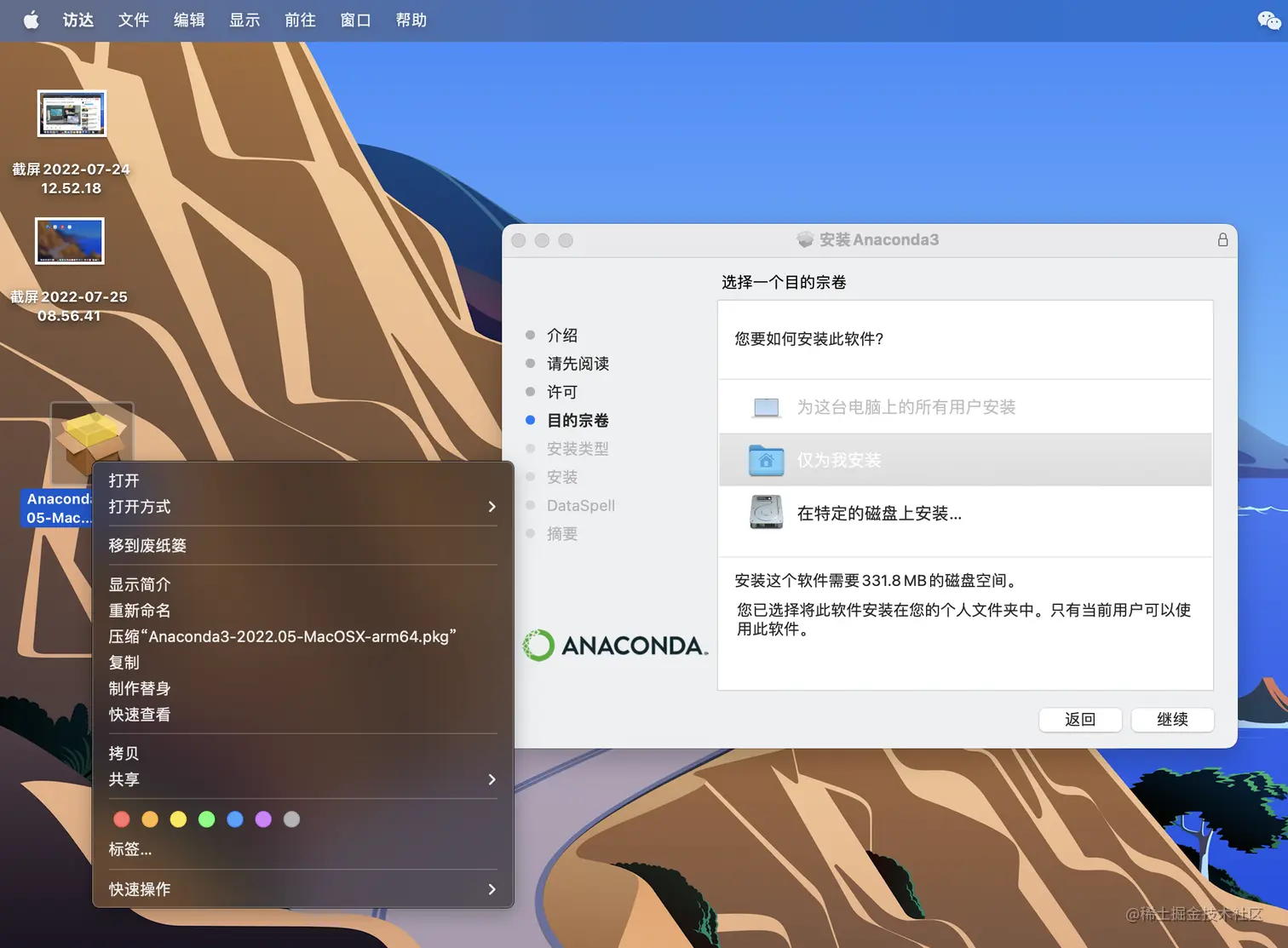Click the DataSpell step in installer sidebar
The width and height of the screenshot is (1288, 948).
click(581, 506)
